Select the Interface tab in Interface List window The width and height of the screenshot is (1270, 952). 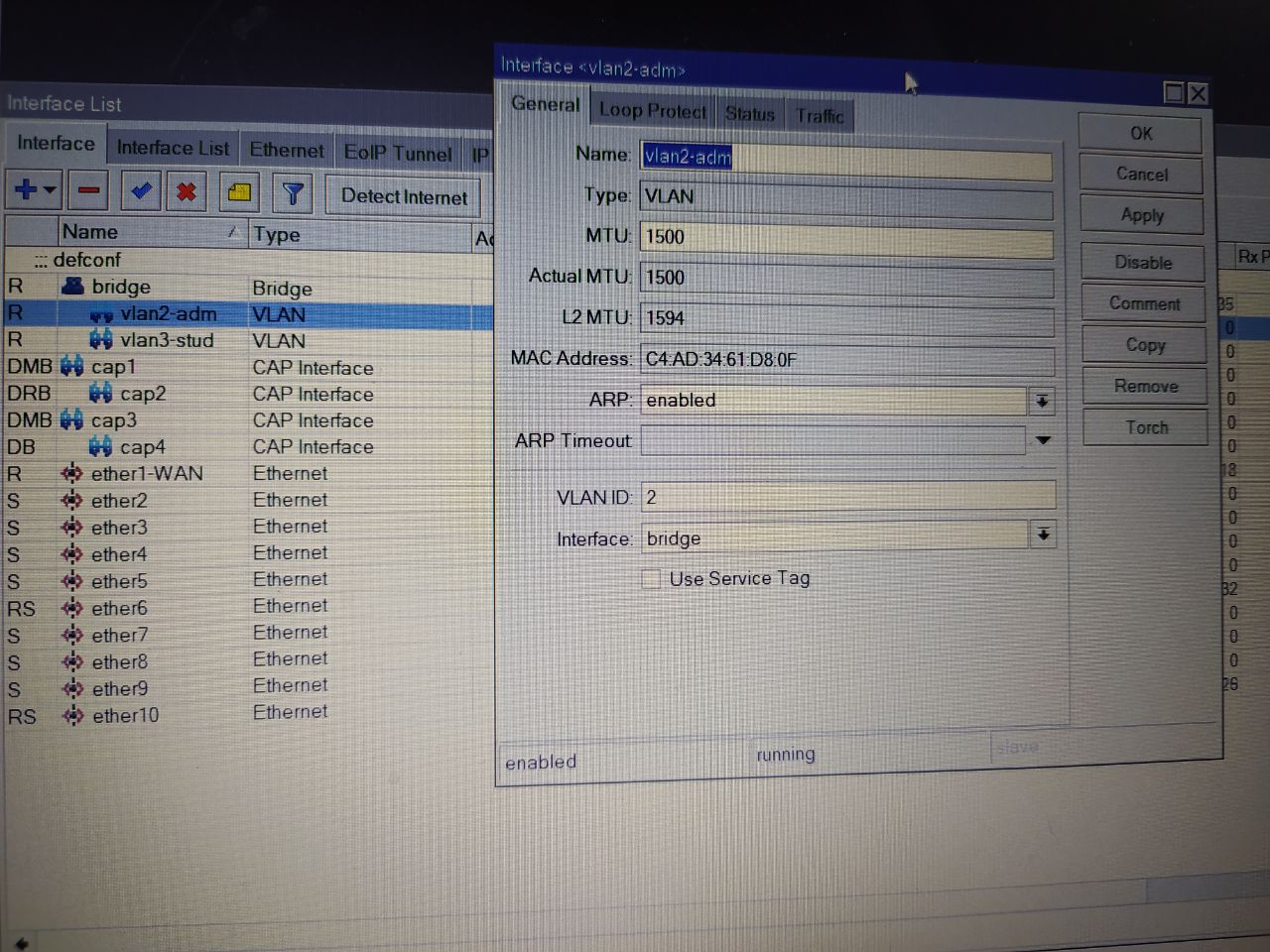coord(56,144)
